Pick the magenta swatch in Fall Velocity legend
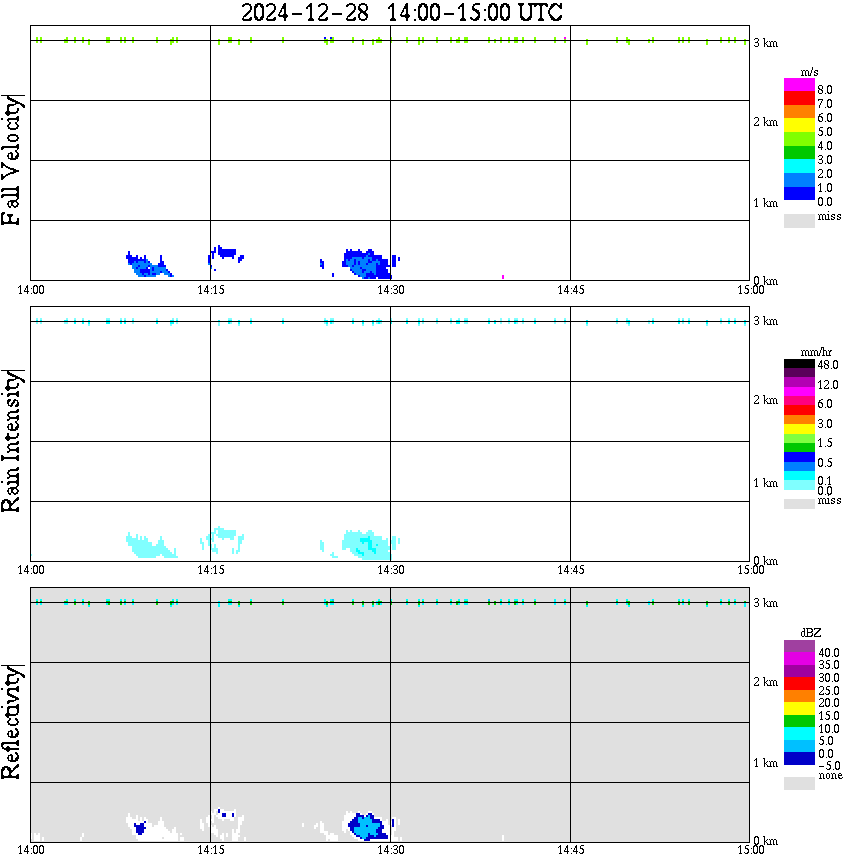 click(799, 85)
